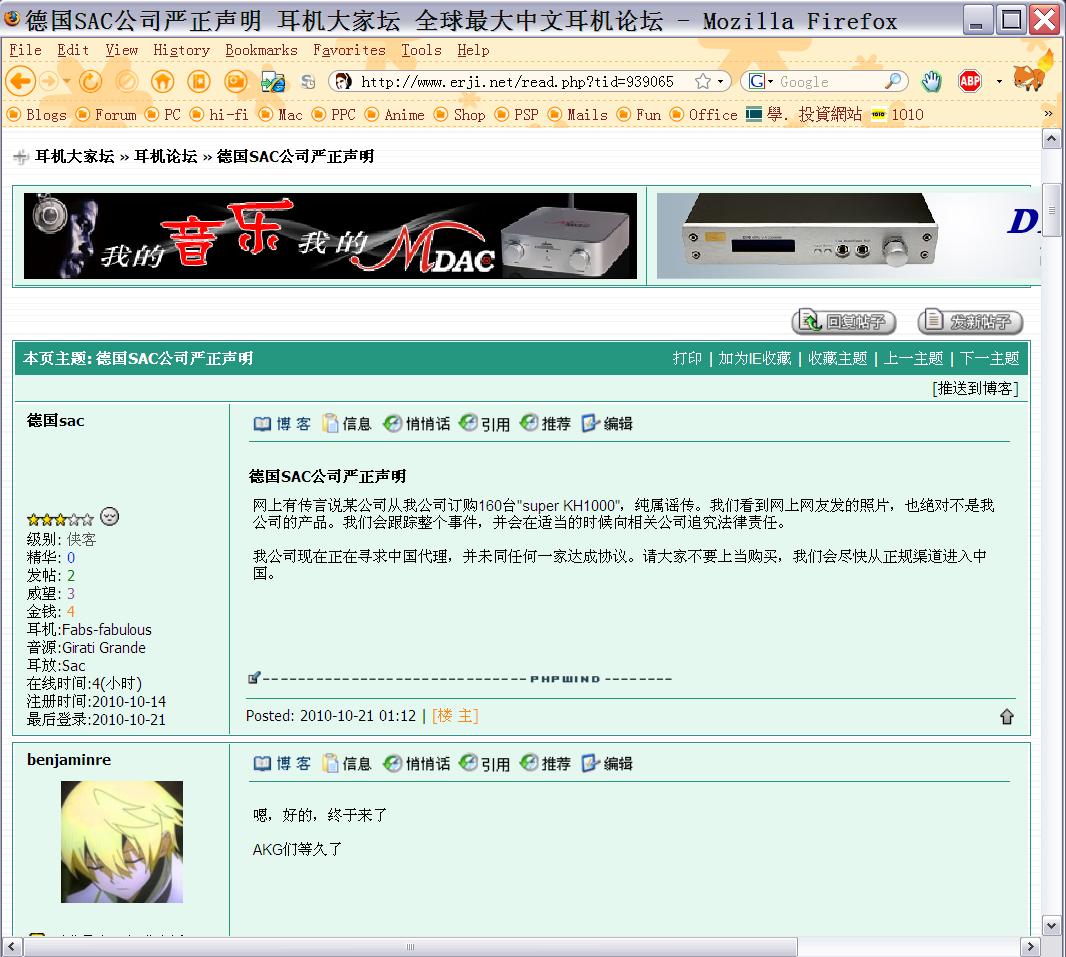The image size is (1066, 957).
Task: Bookmark the page with the star icon
Action: (703, 82)
